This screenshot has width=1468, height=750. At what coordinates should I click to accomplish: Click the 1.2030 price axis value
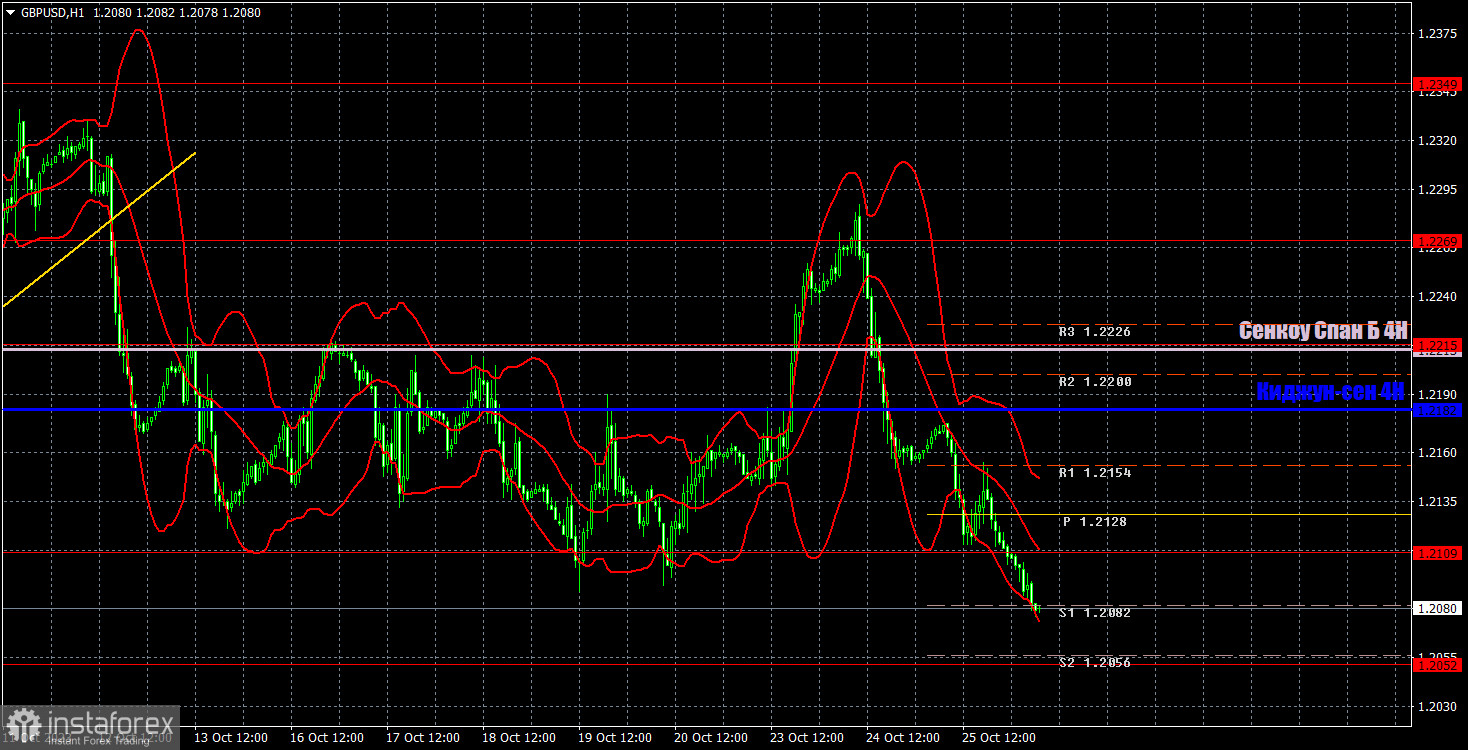pos(1436,707)
